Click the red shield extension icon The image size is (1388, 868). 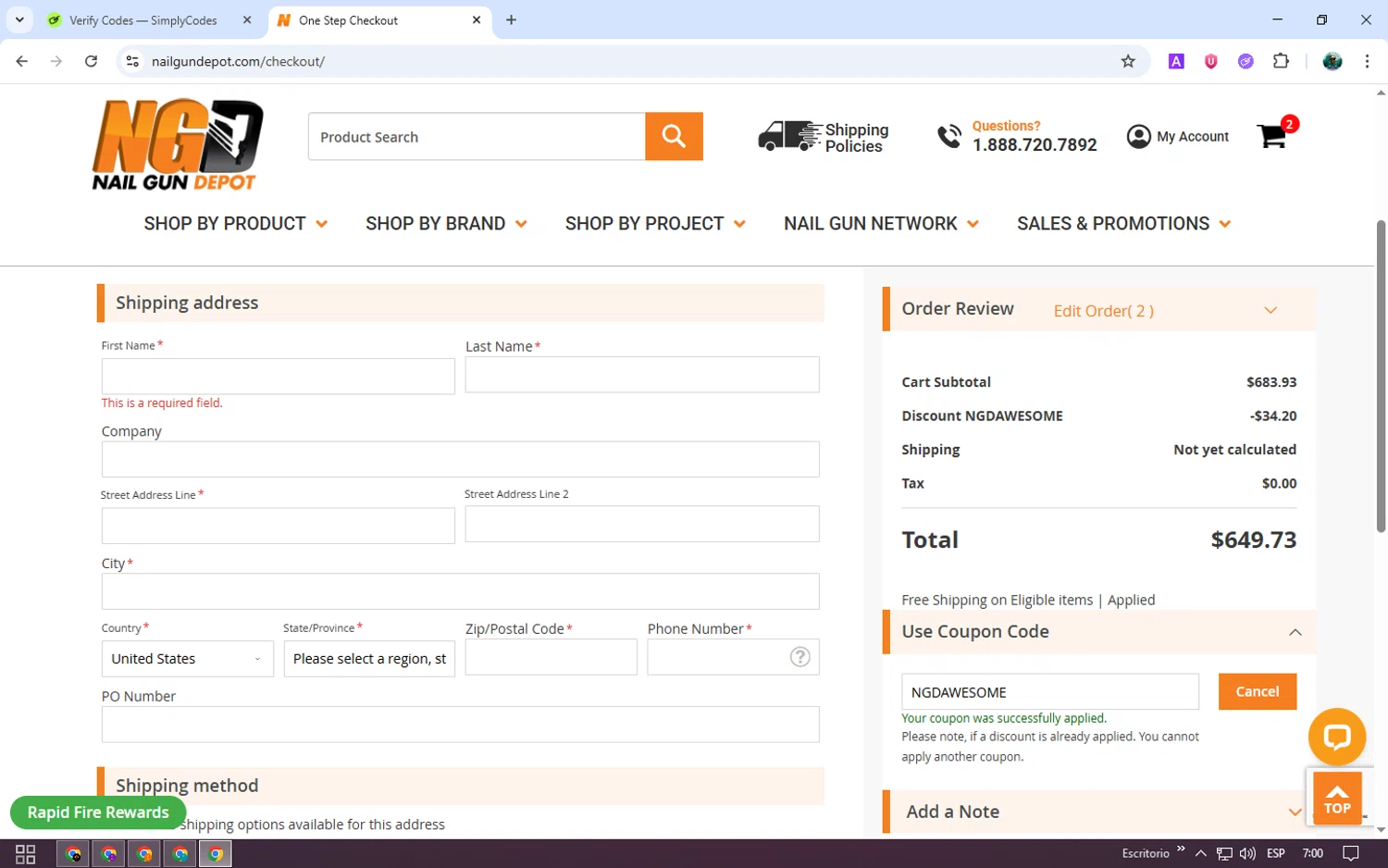click(x=1210, y=61)
